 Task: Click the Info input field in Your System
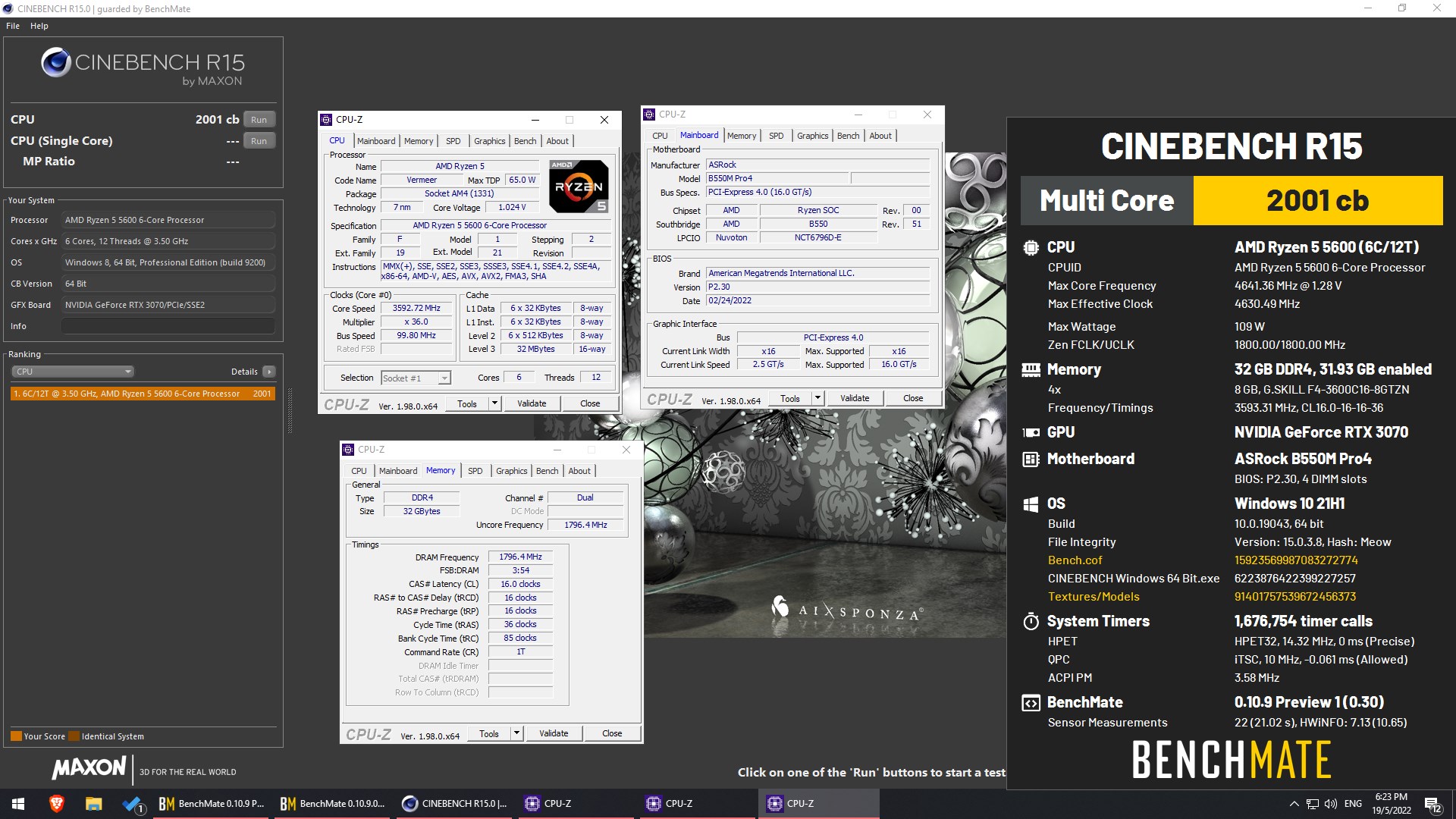[x=168, y=326]
